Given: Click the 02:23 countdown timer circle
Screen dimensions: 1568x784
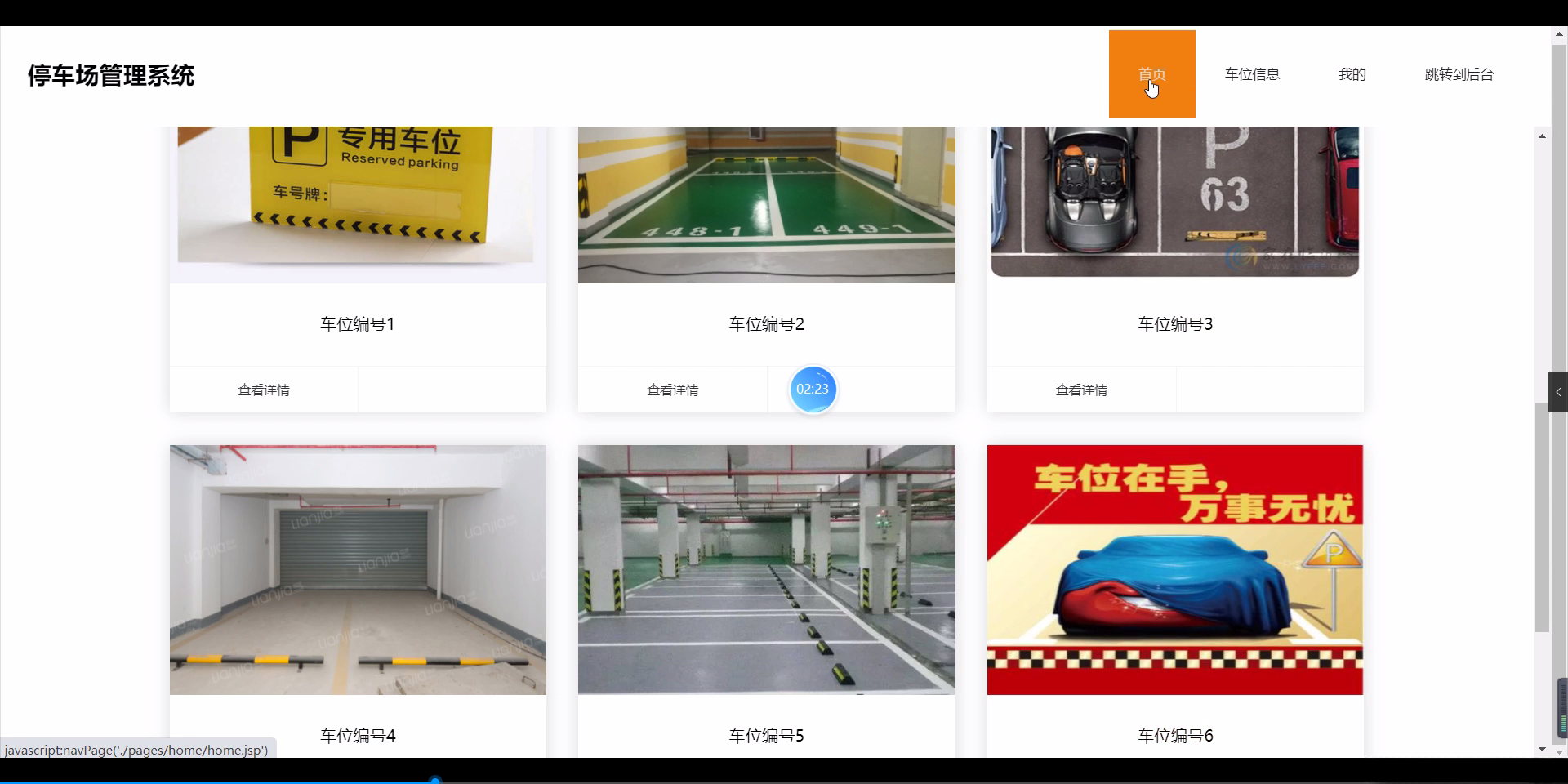Looking at the screenshot, I should coord(813,390).
